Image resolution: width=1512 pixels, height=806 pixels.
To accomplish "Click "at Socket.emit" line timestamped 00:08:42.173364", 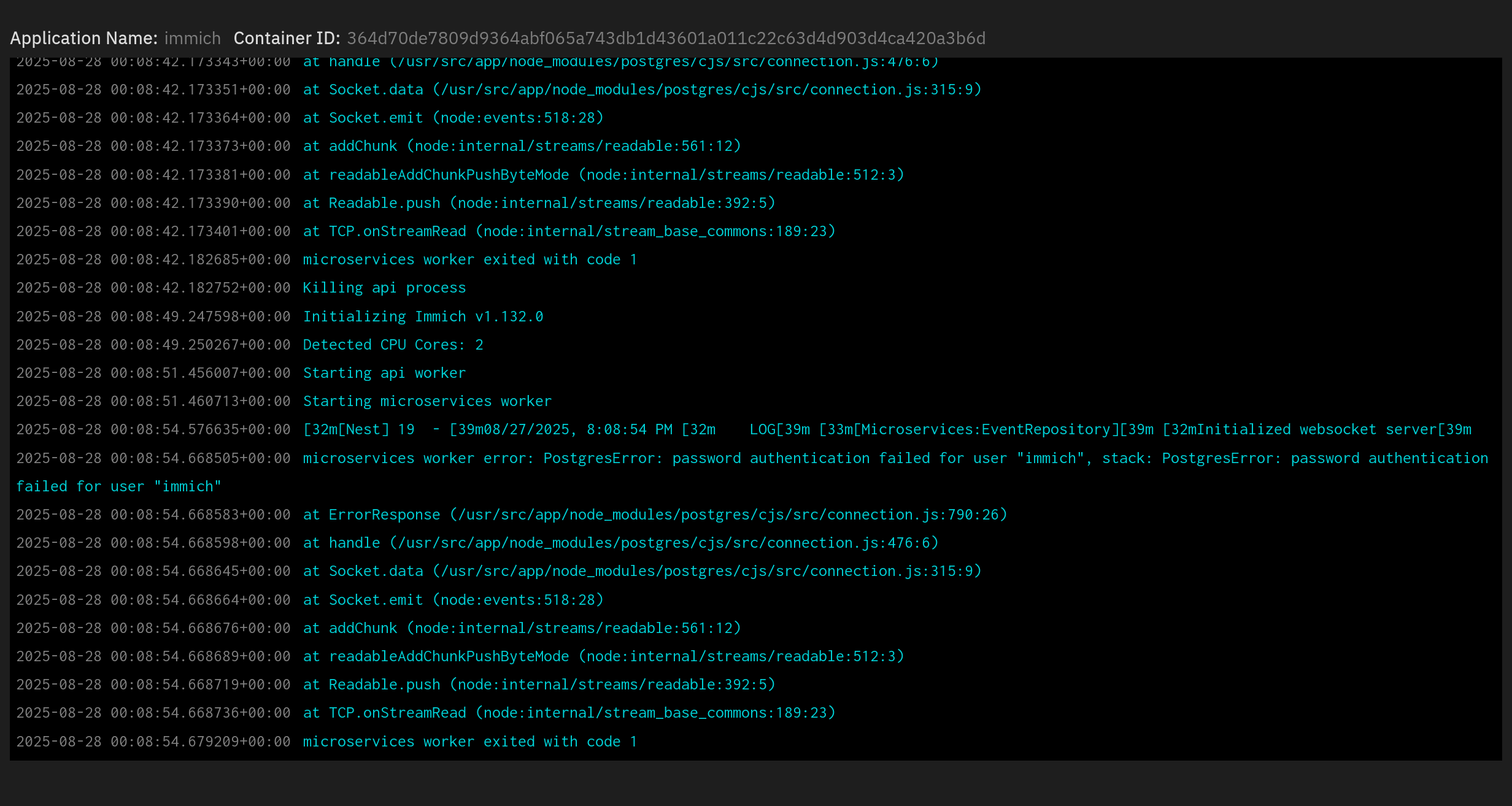I will point(453,118).
